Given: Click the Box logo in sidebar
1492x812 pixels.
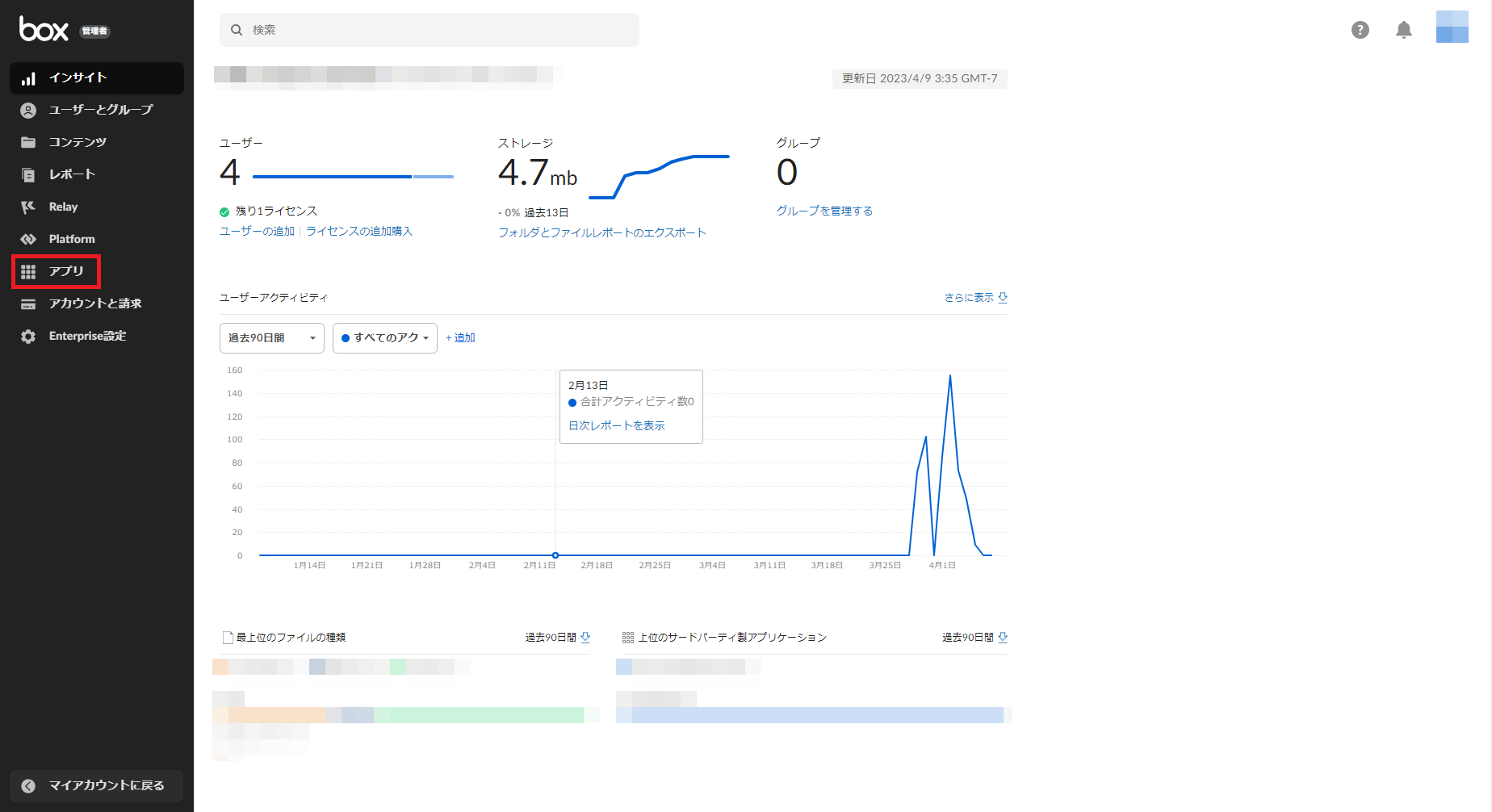Looking at the screenshot, I should 44,30.
